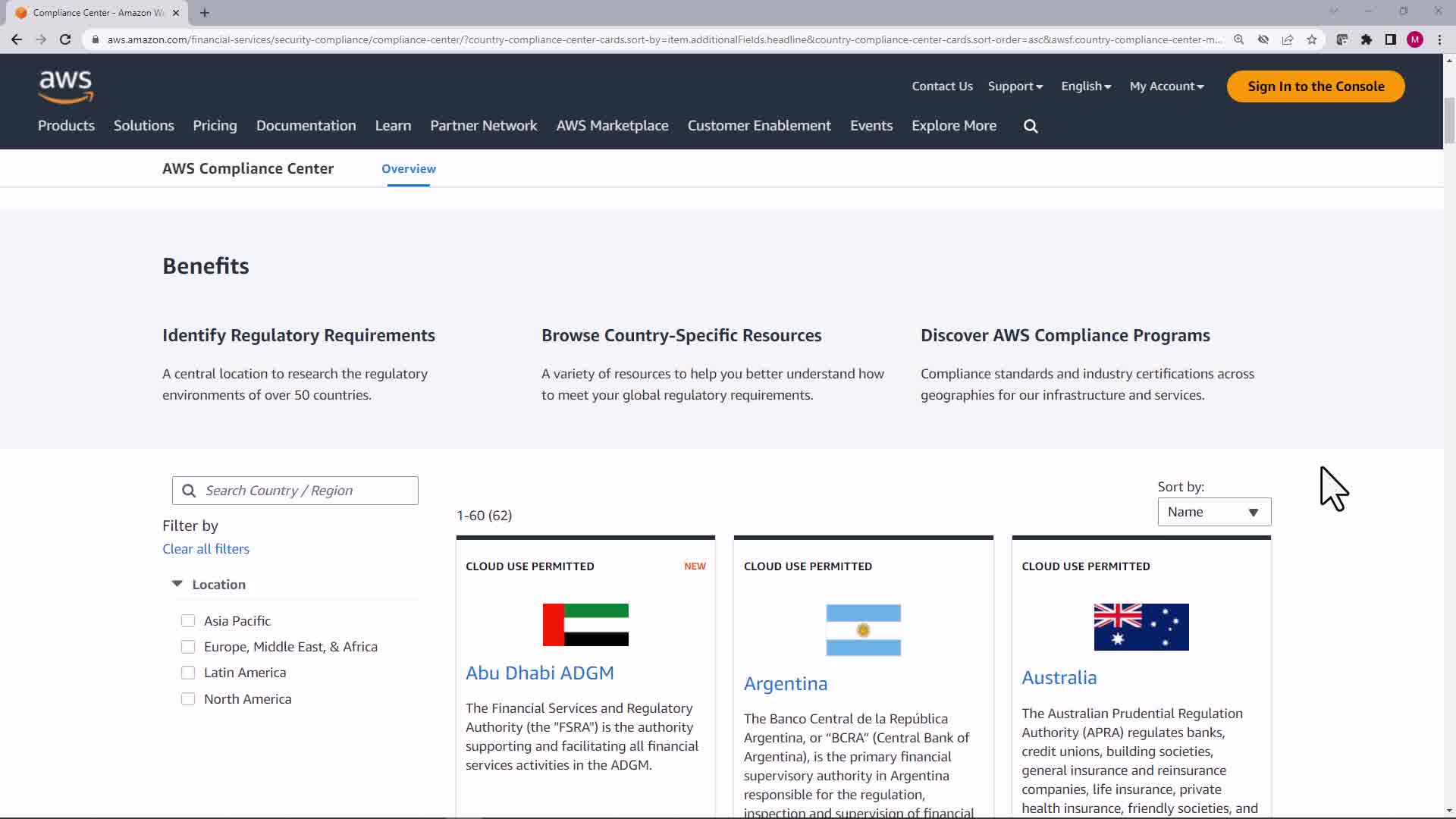Check the Asia Pacific filter
This screenshot has height=819, width=1456.
pyautogui.click(x=188, y=621)
